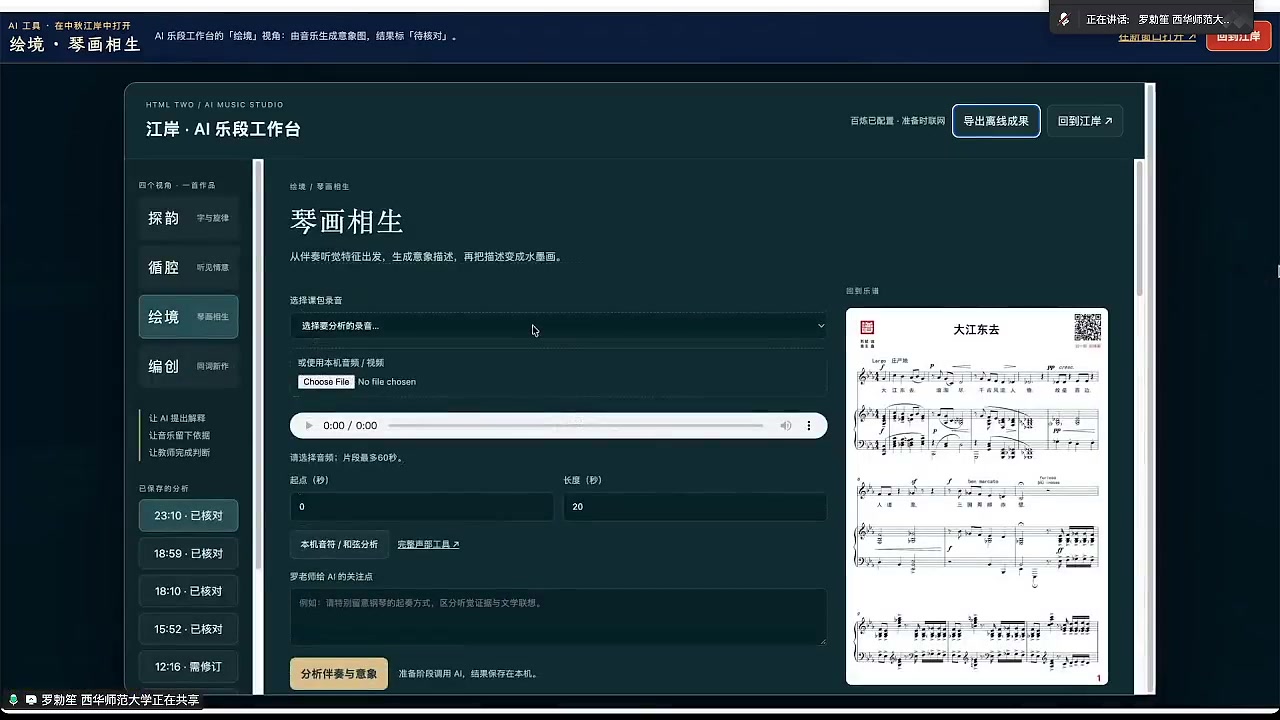Open saved analysis 18:10 · 已核对

(x=188, y=591)
